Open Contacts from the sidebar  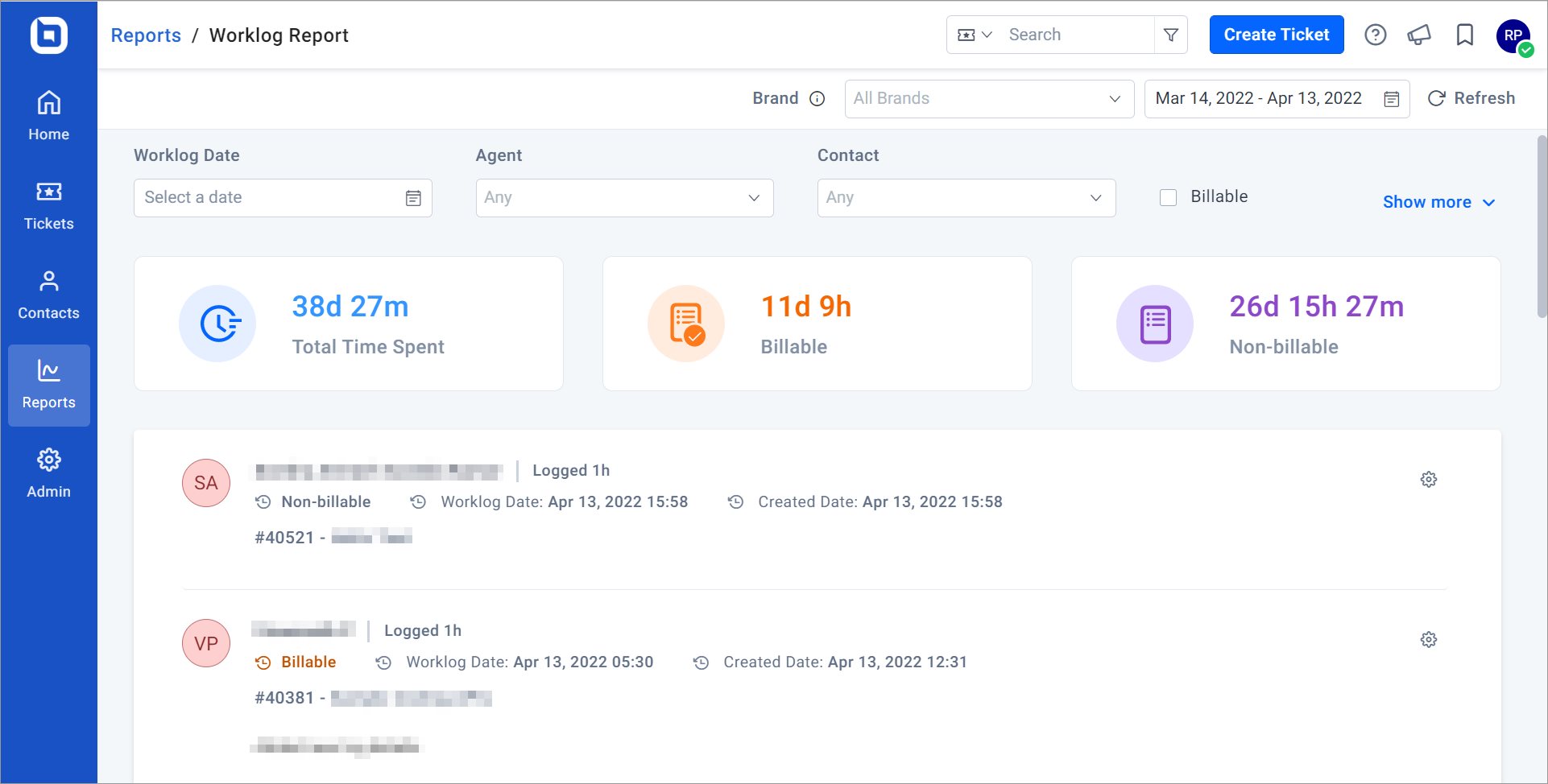point(48,295)
